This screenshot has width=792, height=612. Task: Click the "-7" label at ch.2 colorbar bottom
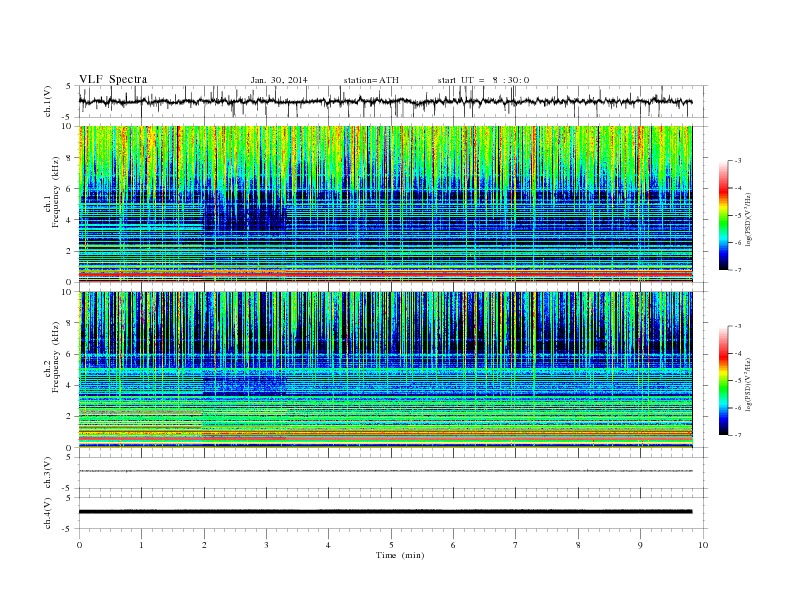pos(738,435)
